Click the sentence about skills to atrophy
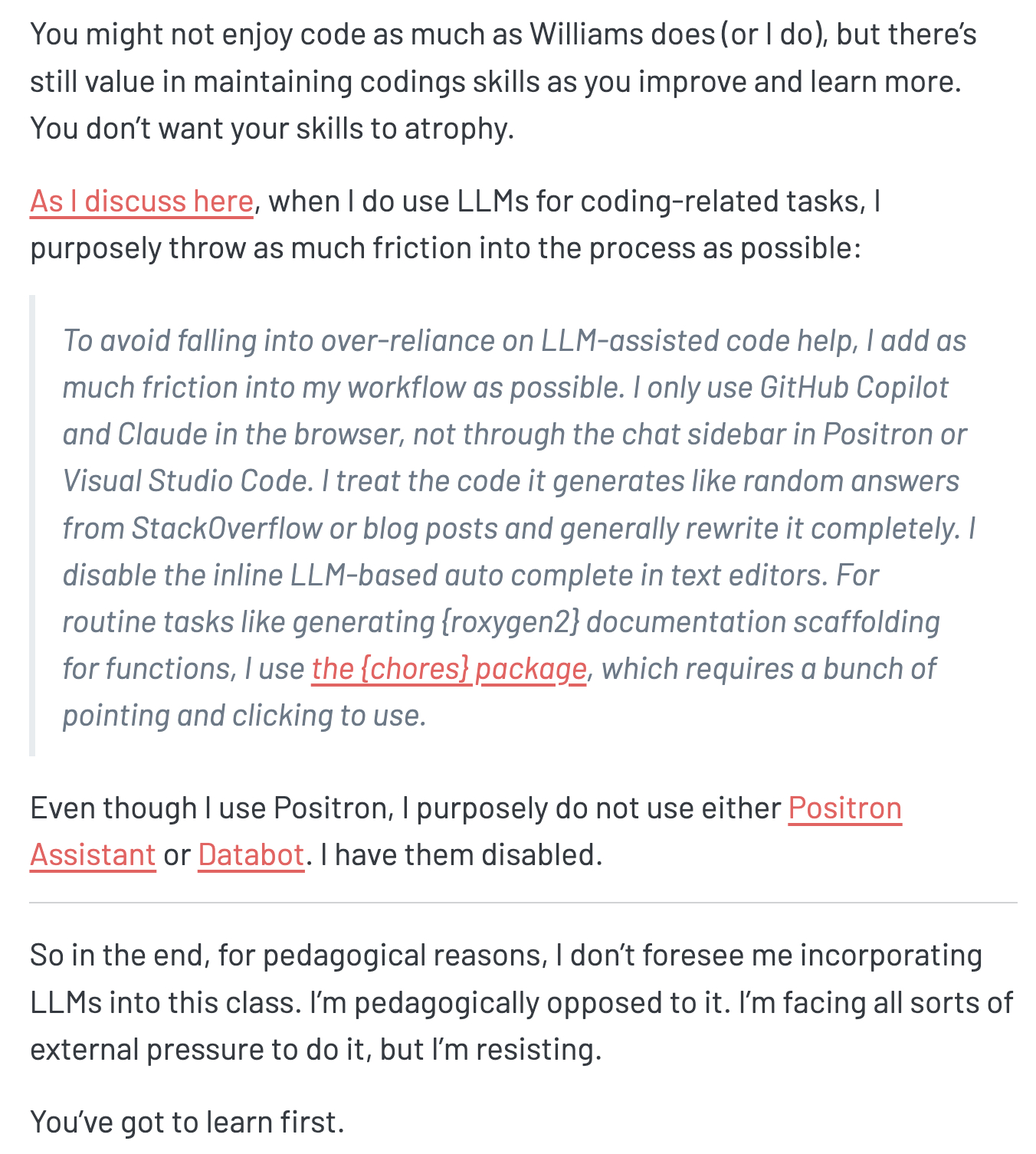Screen dimensions: 1036x1154 pos(271,129)
